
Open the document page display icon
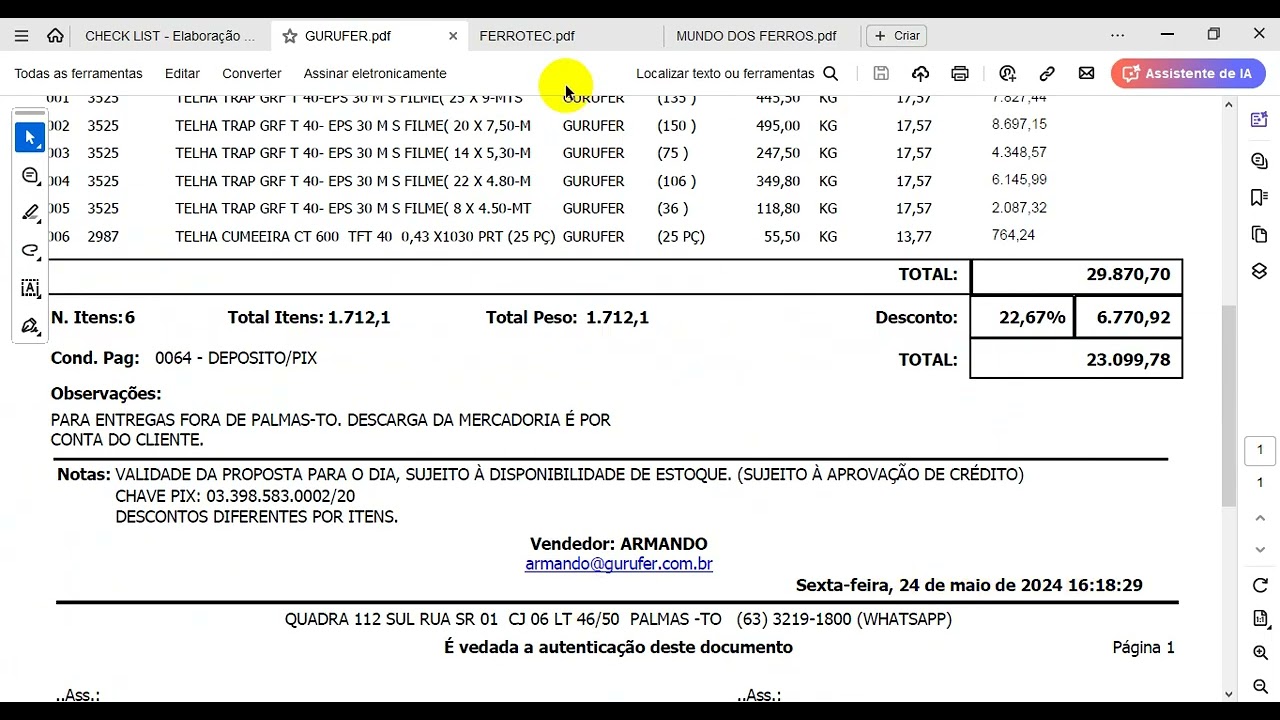(x=1260, y=619)
